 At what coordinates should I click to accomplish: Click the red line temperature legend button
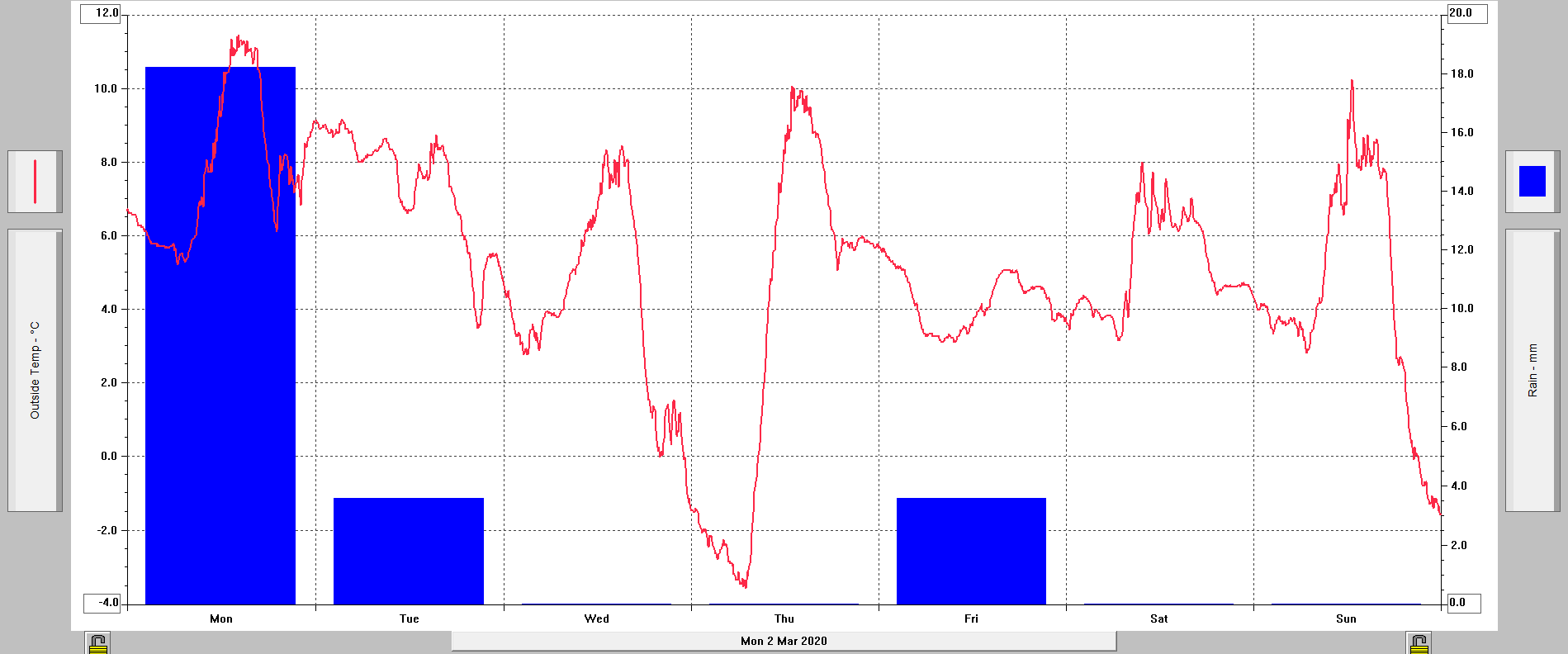point(35,182)
